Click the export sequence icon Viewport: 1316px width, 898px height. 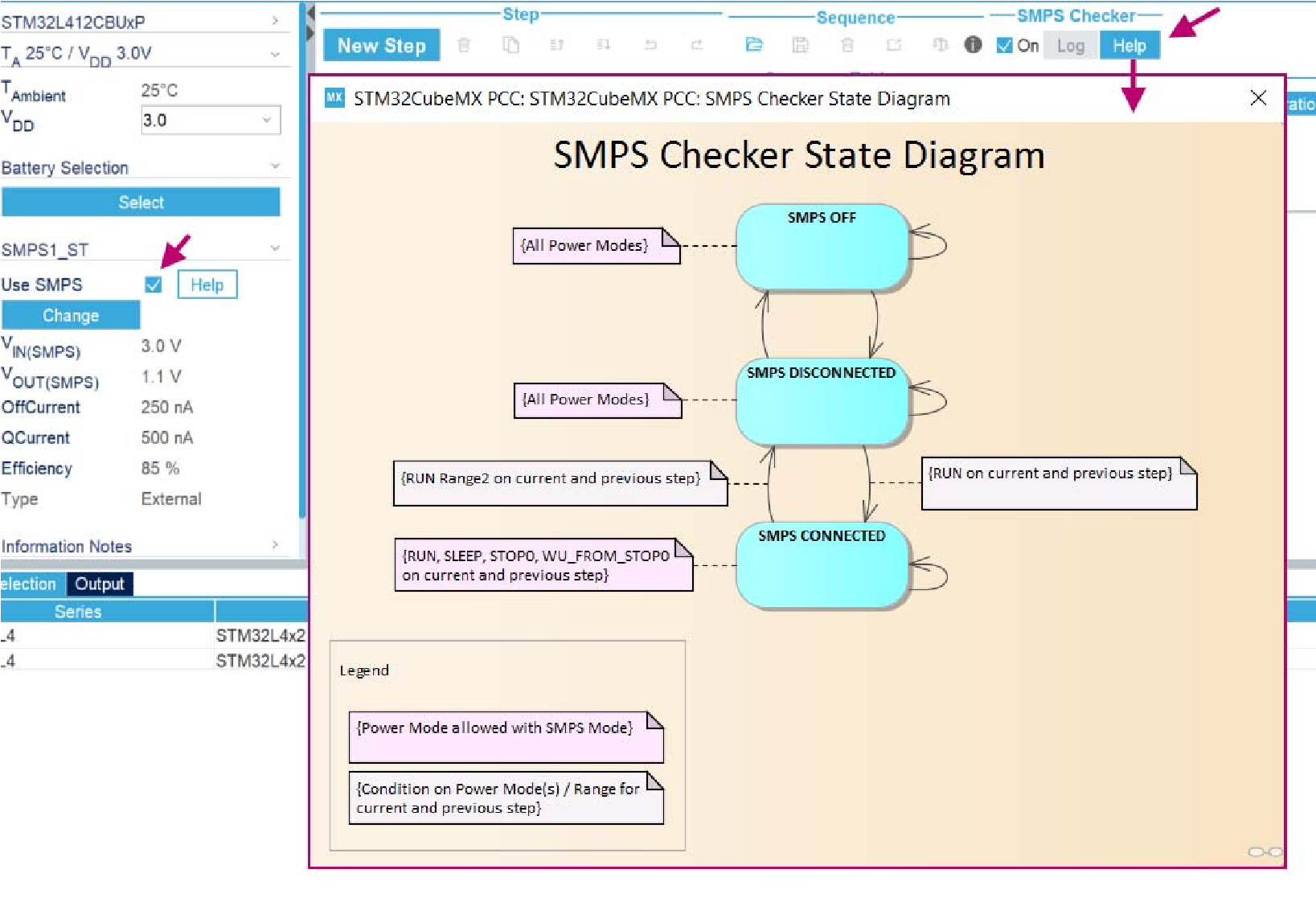tap(893, 45)
